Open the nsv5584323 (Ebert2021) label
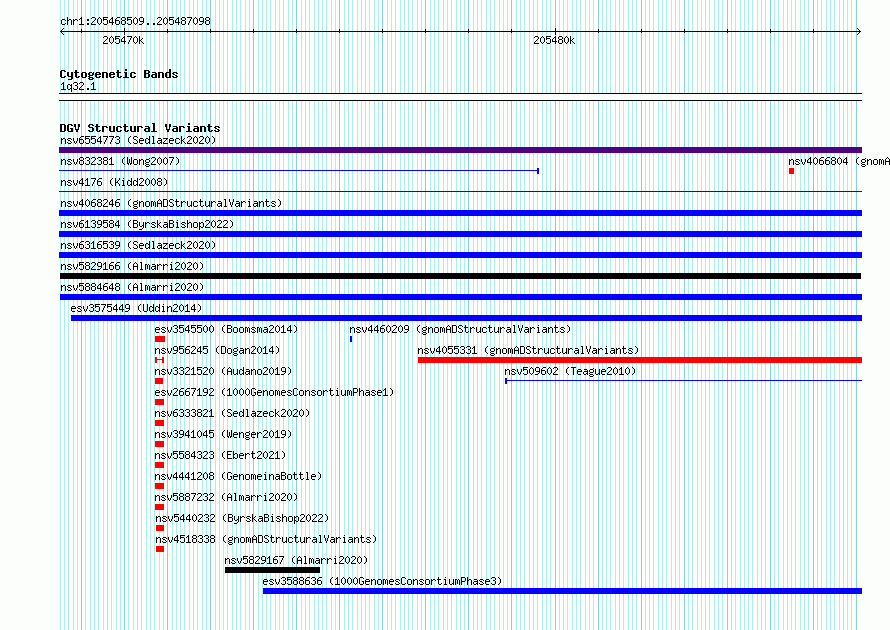The image size is (890, 630). point(220,455)
